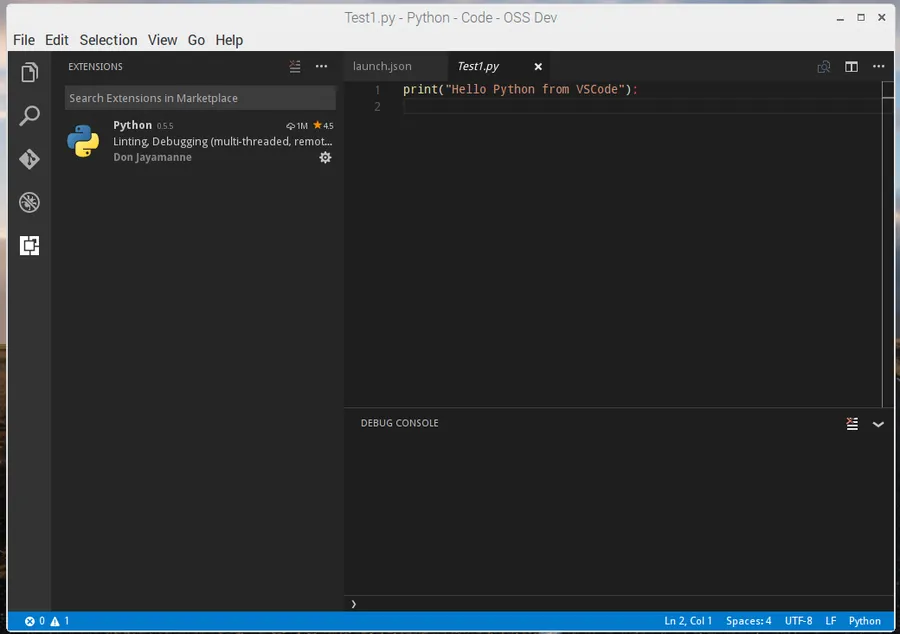The image size is (900, 634).
Task: Clear extensions input with the list icon
Action: 295,67
